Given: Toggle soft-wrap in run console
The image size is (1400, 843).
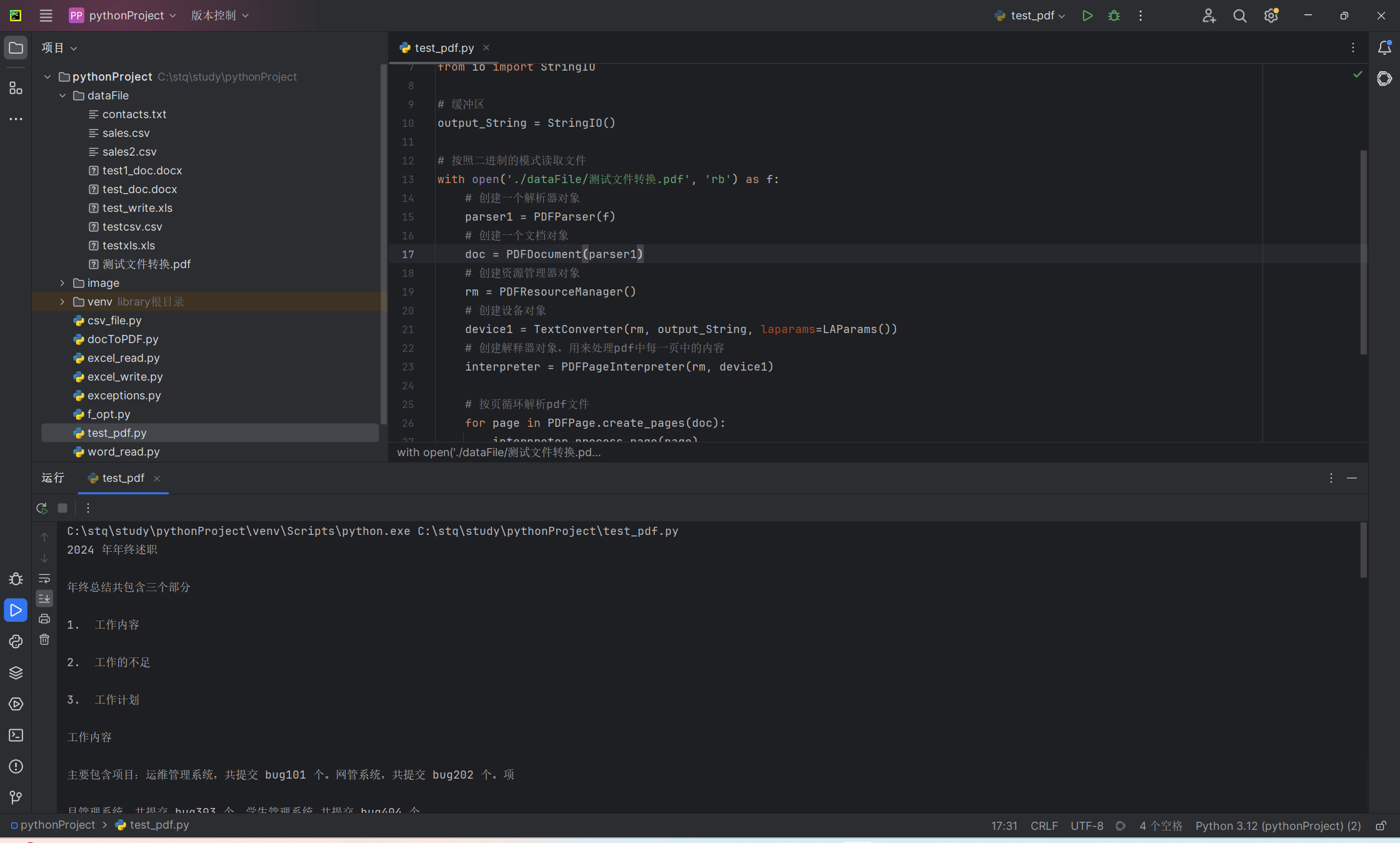Looking at the screenshot, I should (x=44, y=578).
